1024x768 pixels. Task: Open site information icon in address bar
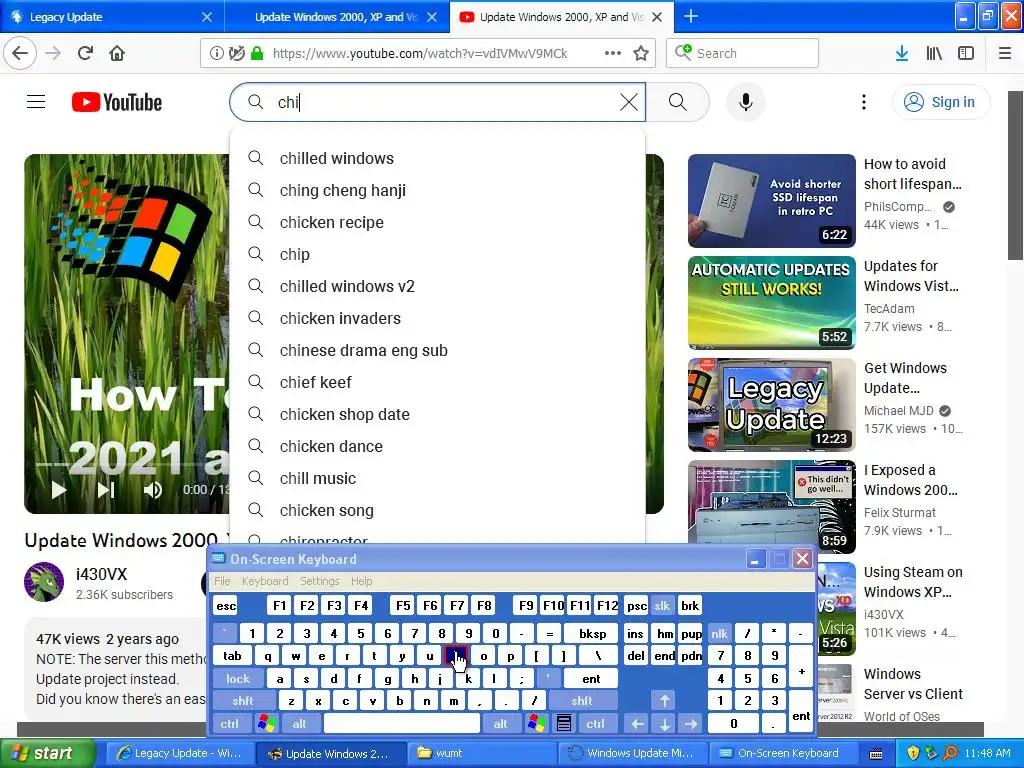[x=216, y=53]
